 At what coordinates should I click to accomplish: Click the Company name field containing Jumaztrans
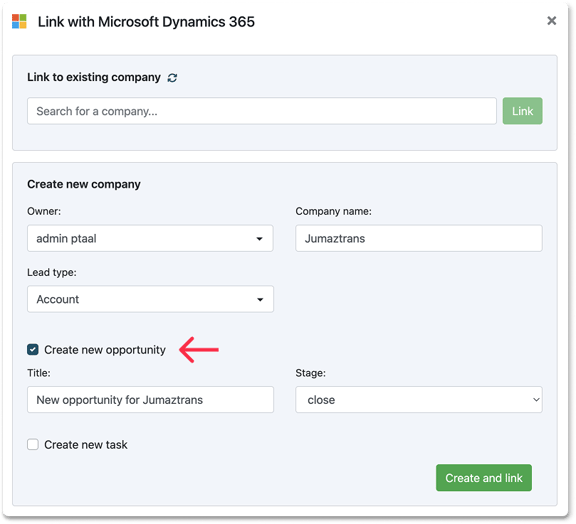(419, 238)
